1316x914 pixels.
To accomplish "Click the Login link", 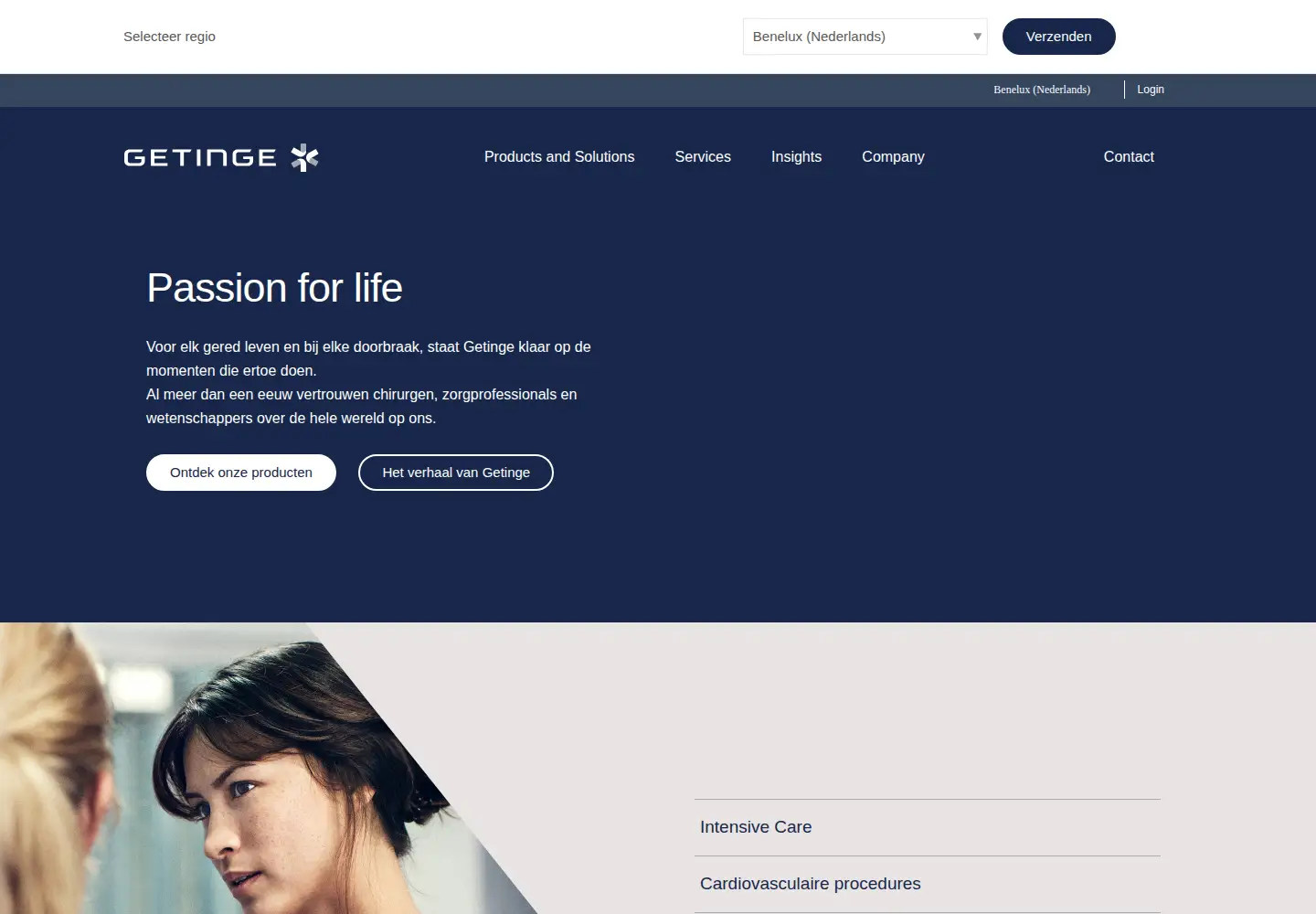I will tap(1150, 90).
